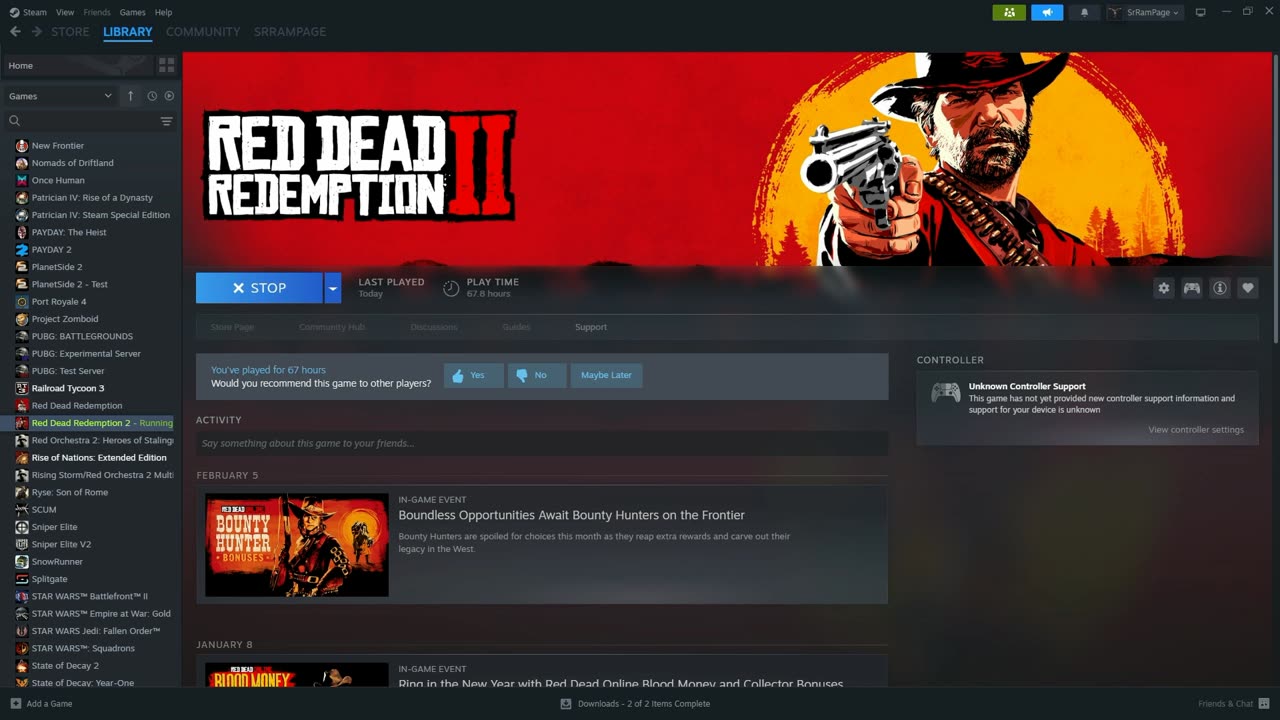Open Bounty Hunter Bonuses event thumbnail
The image size is (1280, 720).
pyautogui.click(x=297, y=545)
